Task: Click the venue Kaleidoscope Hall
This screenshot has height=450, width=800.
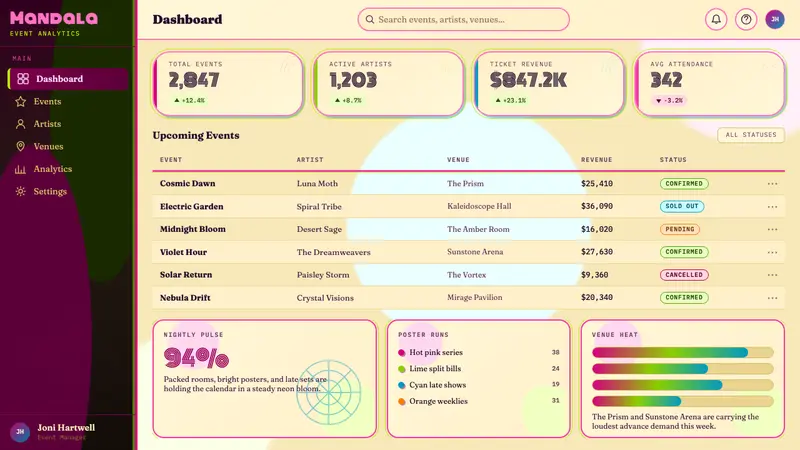Action: [x=479, y=206]
